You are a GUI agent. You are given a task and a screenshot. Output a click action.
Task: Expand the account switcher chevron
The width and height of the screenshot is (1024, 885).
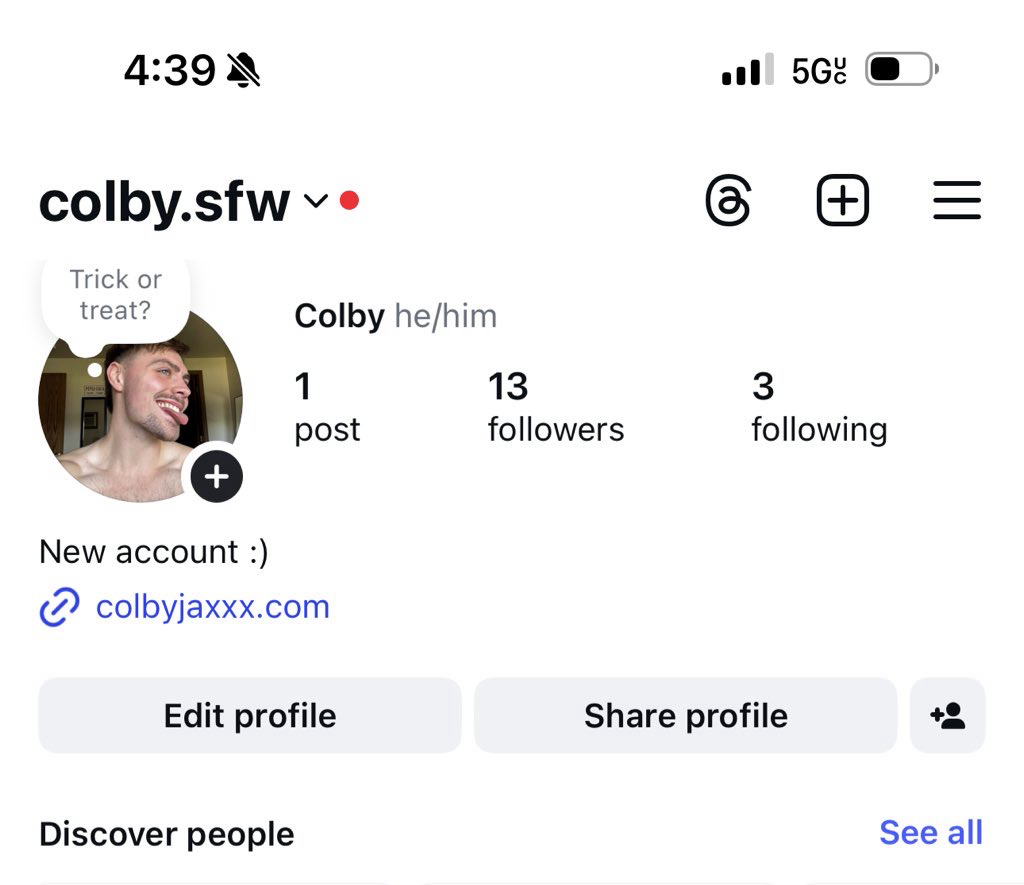[316, 201]
